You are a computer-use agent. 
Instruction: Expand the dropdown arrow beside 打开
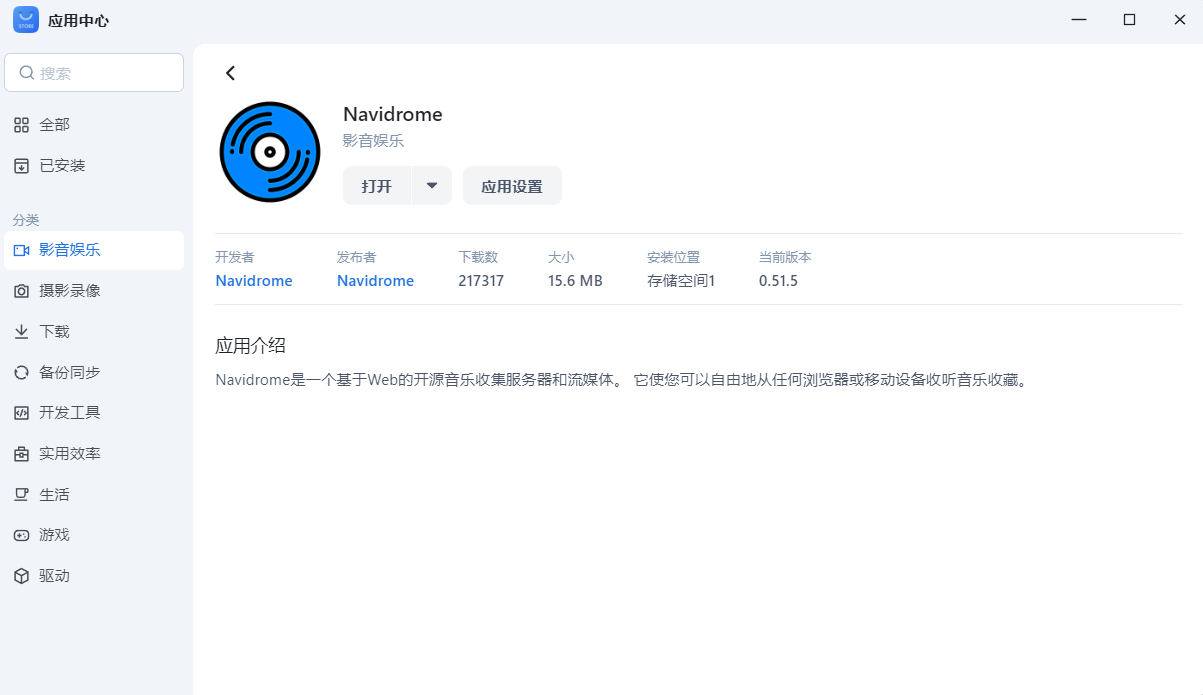click(x=432, y=186)
